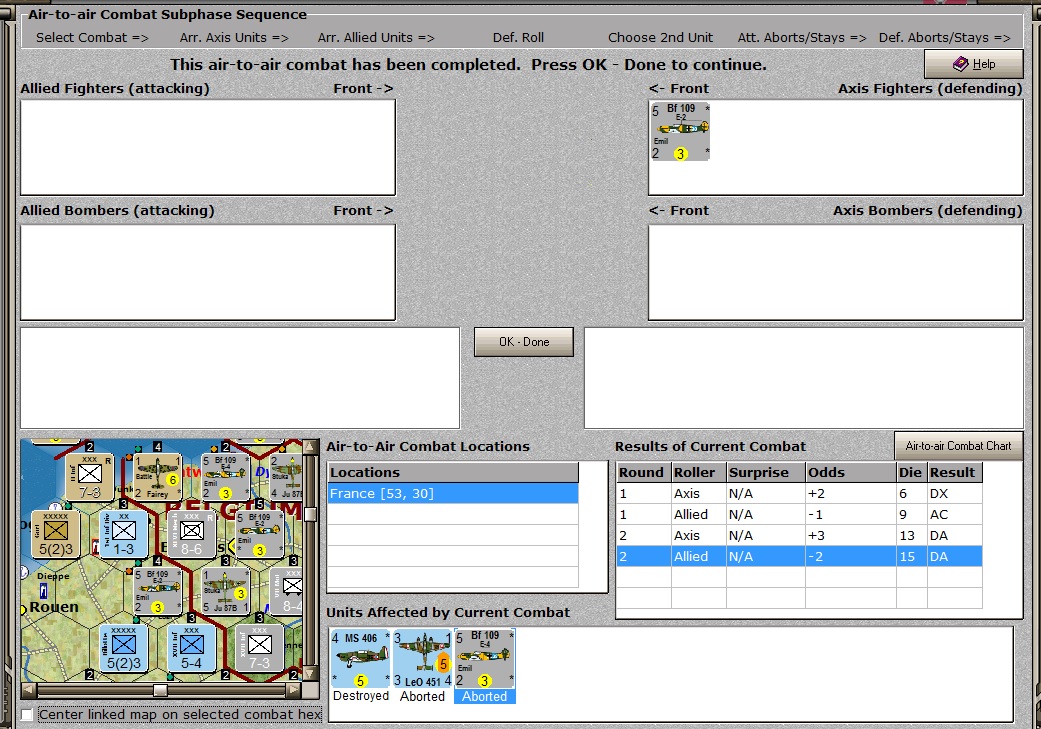Image resolution: width=1041 pixels, height=729 pixels.
Task: Select the aborted Bf 109 E-4 counter
Action: (x=485, y=659)
